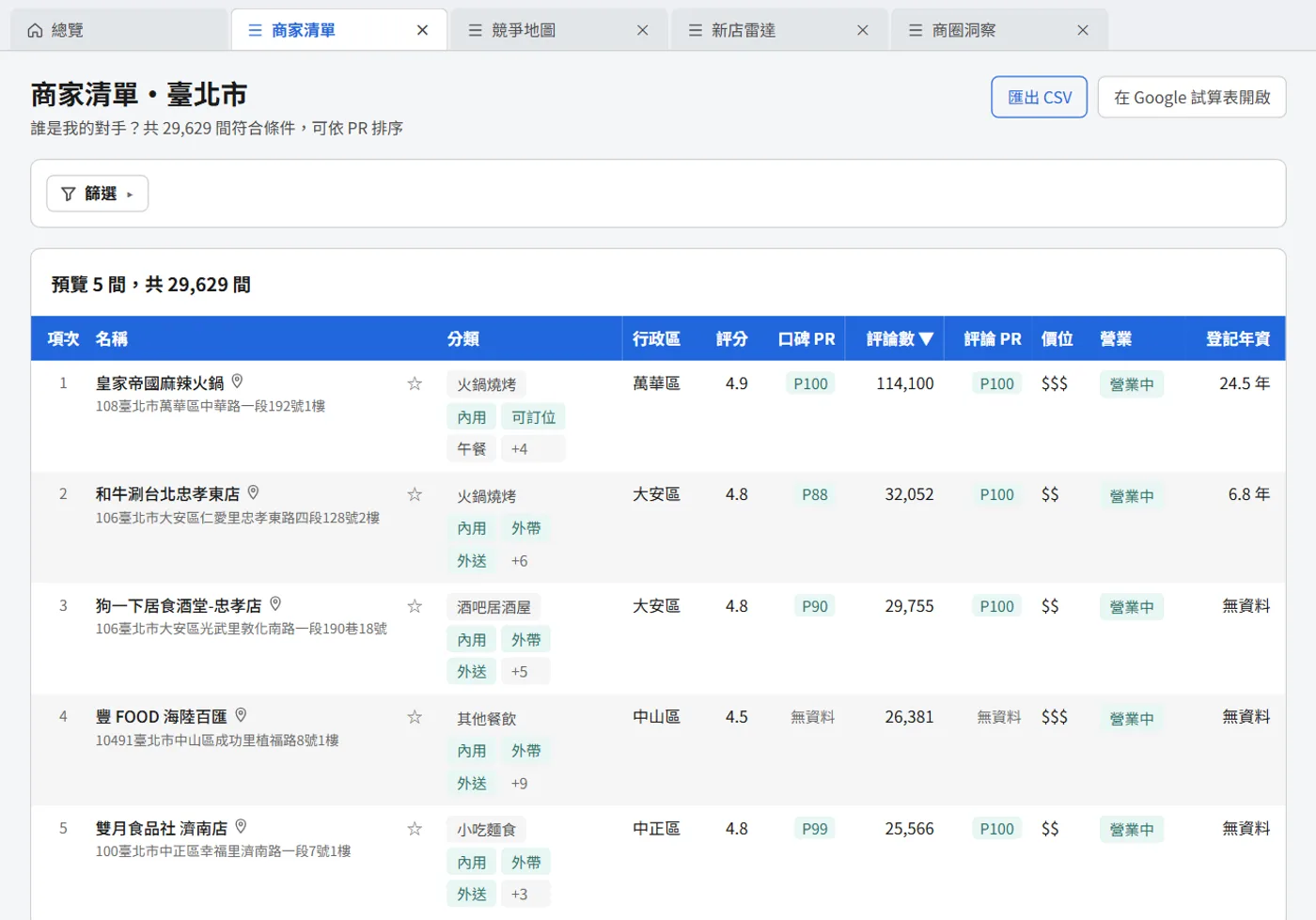The image size is (1316, 920).
Task: Star 皇家帝國麻辣火鍋 as favorite
Action: 415,383
